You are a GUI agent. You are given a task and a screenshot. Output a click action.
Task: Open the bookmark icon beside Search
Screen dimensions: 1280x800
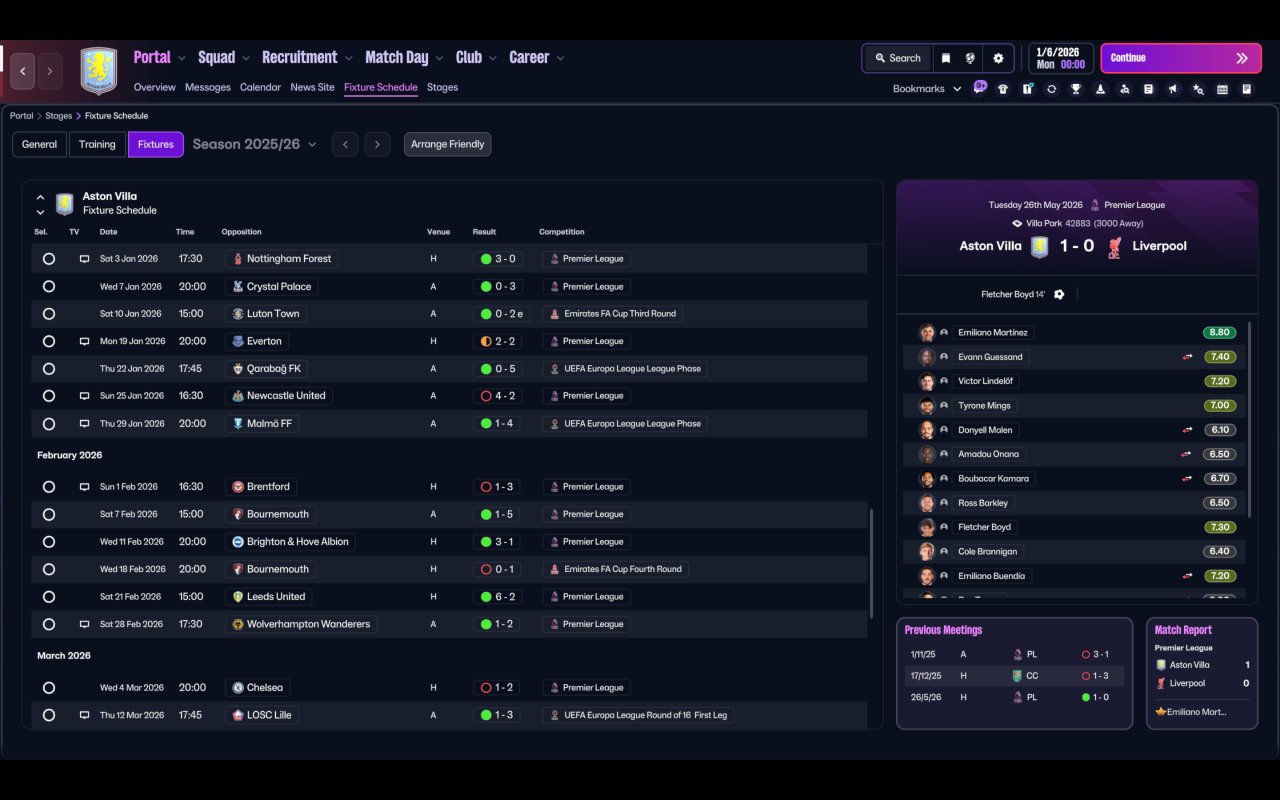pyautogui.click(x=946, y=58)
